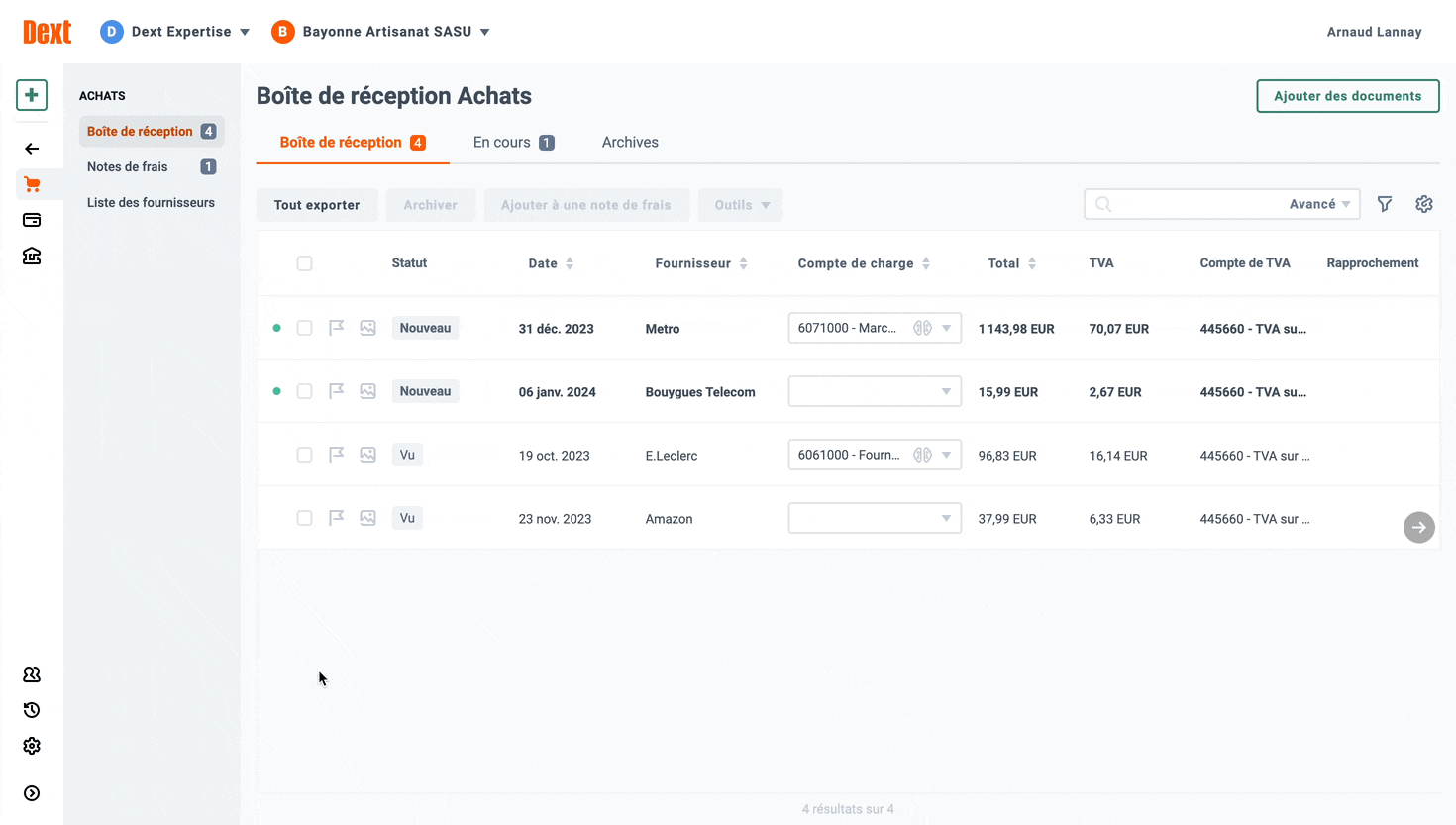Screen dimensions: 1456x825
Task: Open the Bayonne Artisanat SASU client dropdown
Action: pos(381,32)
